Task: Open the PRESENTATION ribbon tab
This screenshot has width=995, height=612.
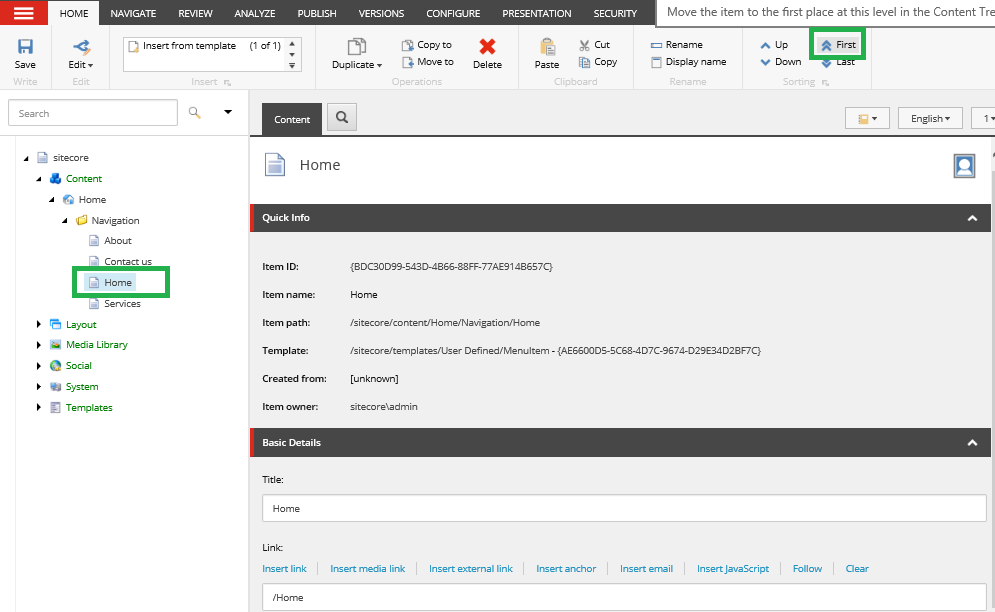Action: (536, 13)
